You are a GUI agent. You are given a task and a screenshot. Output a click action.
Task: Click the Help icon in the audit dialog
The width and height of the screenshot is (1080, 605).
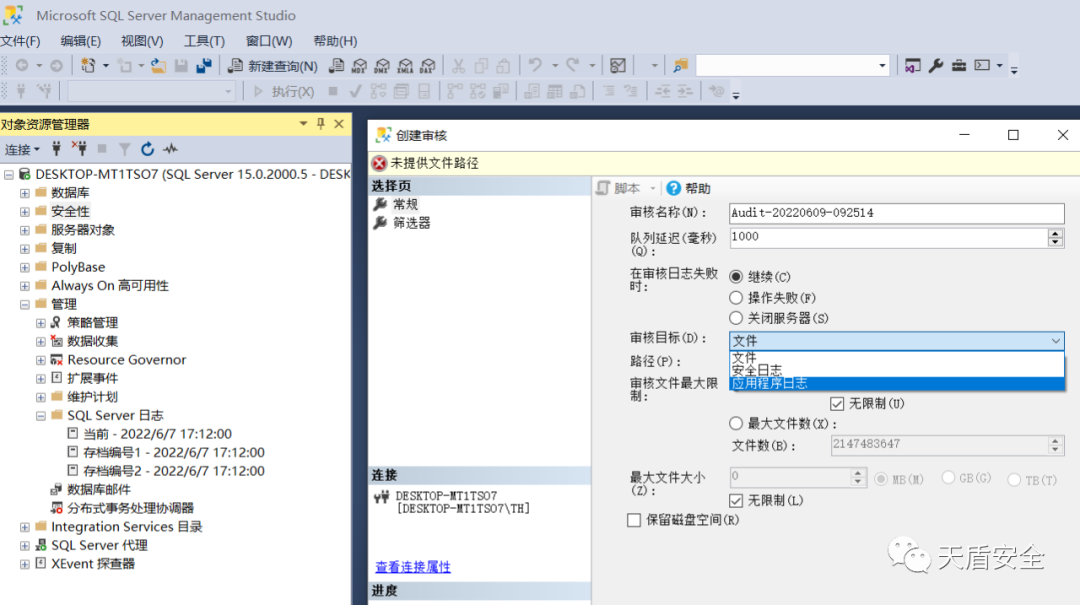[689, 188]
